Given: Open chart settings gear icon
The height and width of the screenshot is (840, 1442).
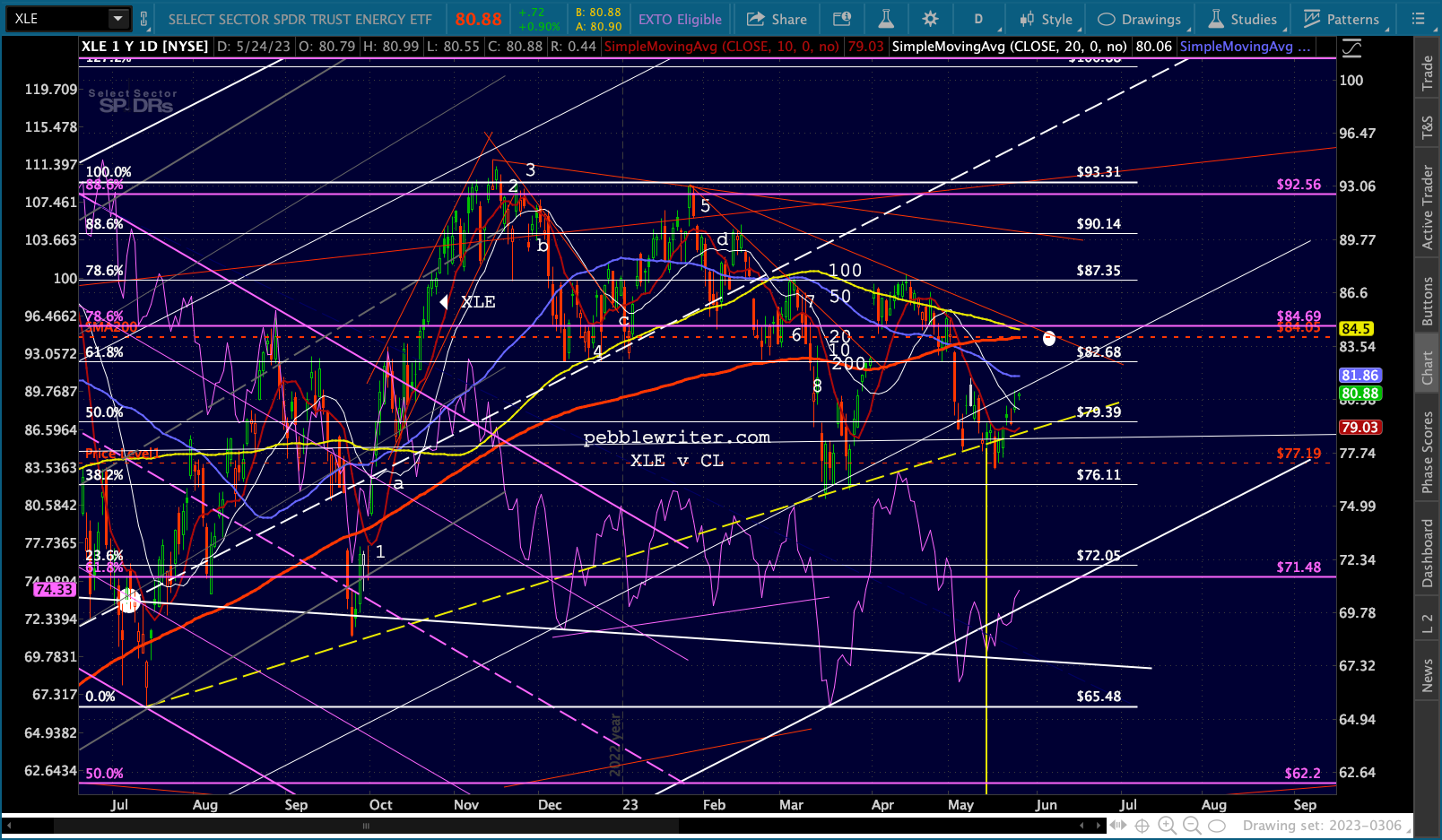Looking at the screenshot, I should click(x=930, y=19).
